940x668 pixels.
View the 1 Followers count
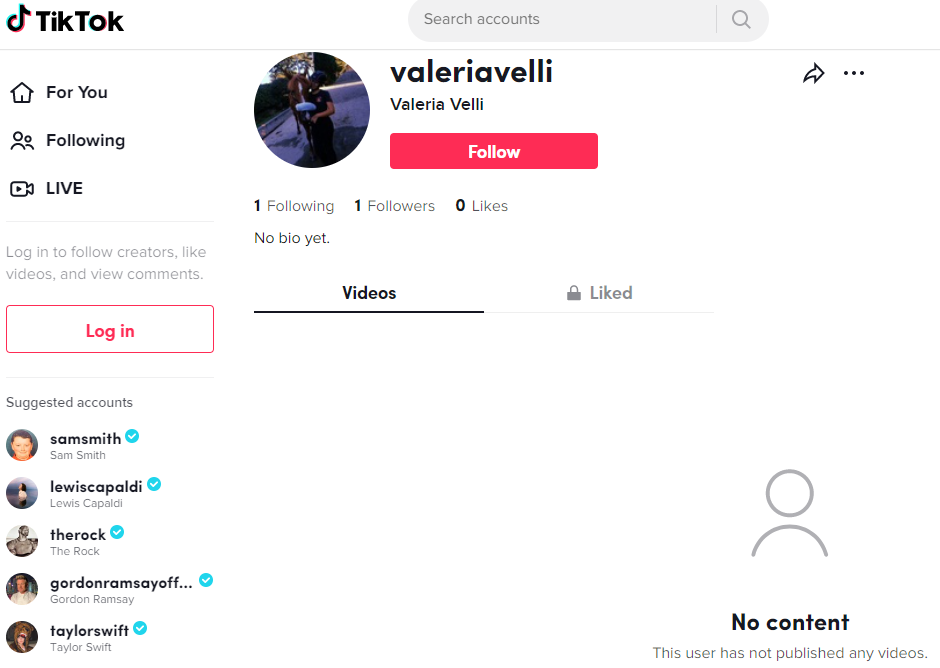tap(394, 206)
